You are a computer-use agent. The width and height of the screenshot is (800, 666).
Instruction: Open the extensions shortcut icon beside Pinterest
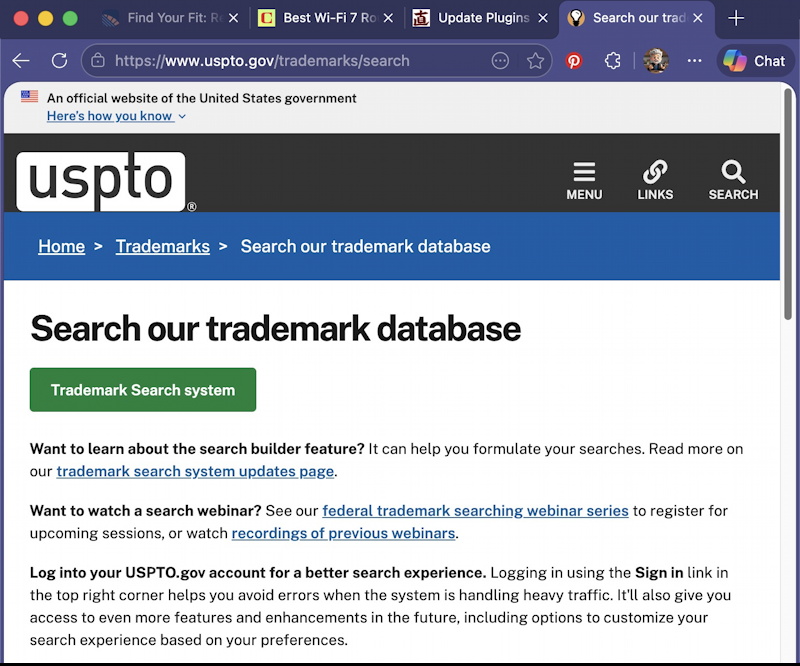[x=612, y=61]
